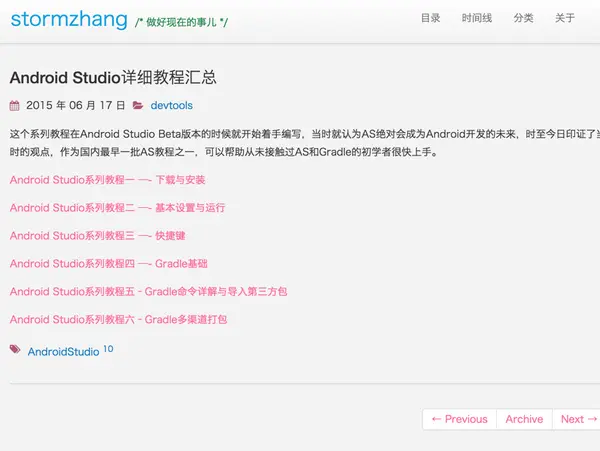Click the folder icon beside devtools

[x=138, y=105]
